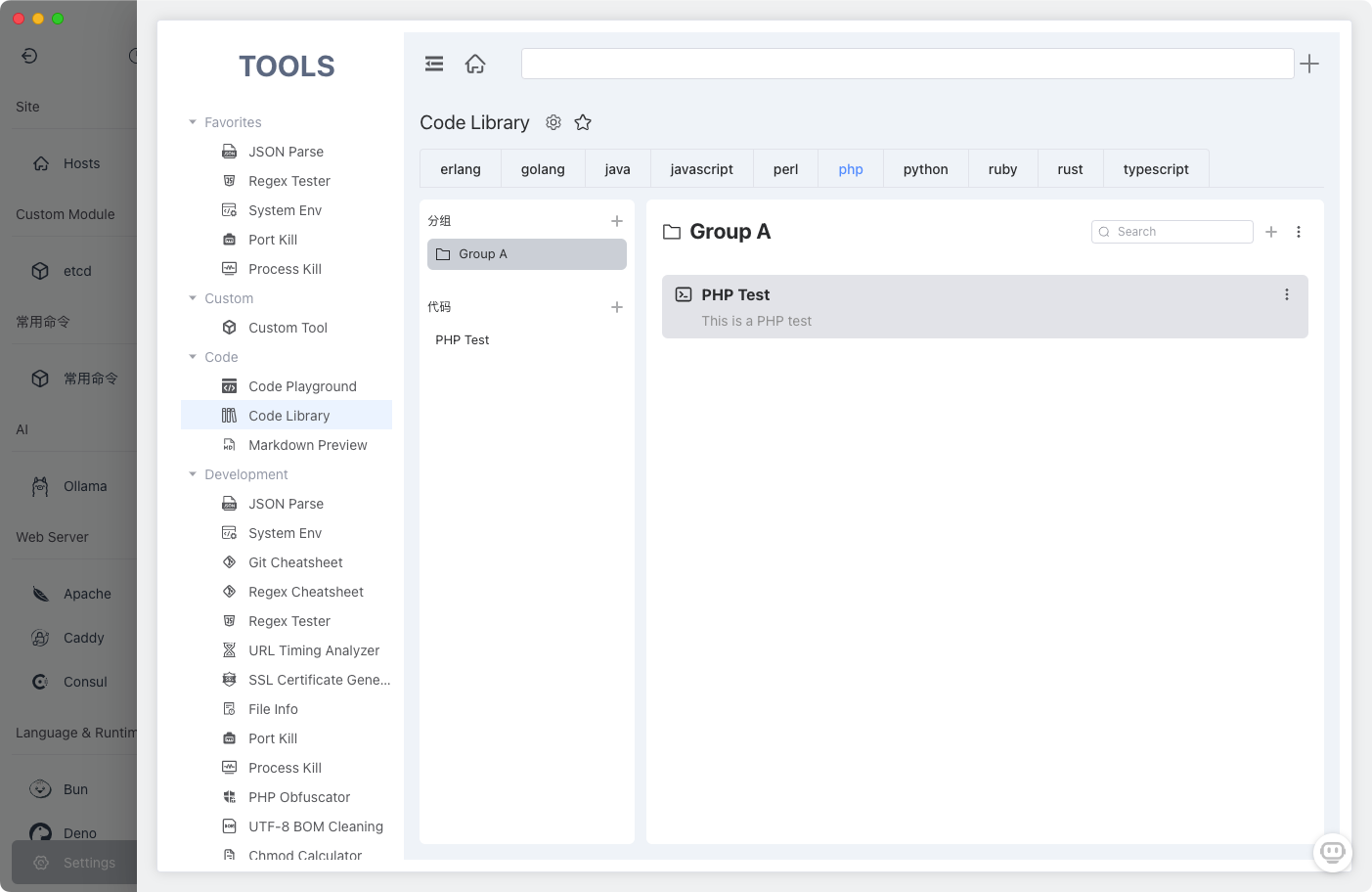Click Favorites Regex Tester icon
This screenshot has height=892, width=1372.
229,181
